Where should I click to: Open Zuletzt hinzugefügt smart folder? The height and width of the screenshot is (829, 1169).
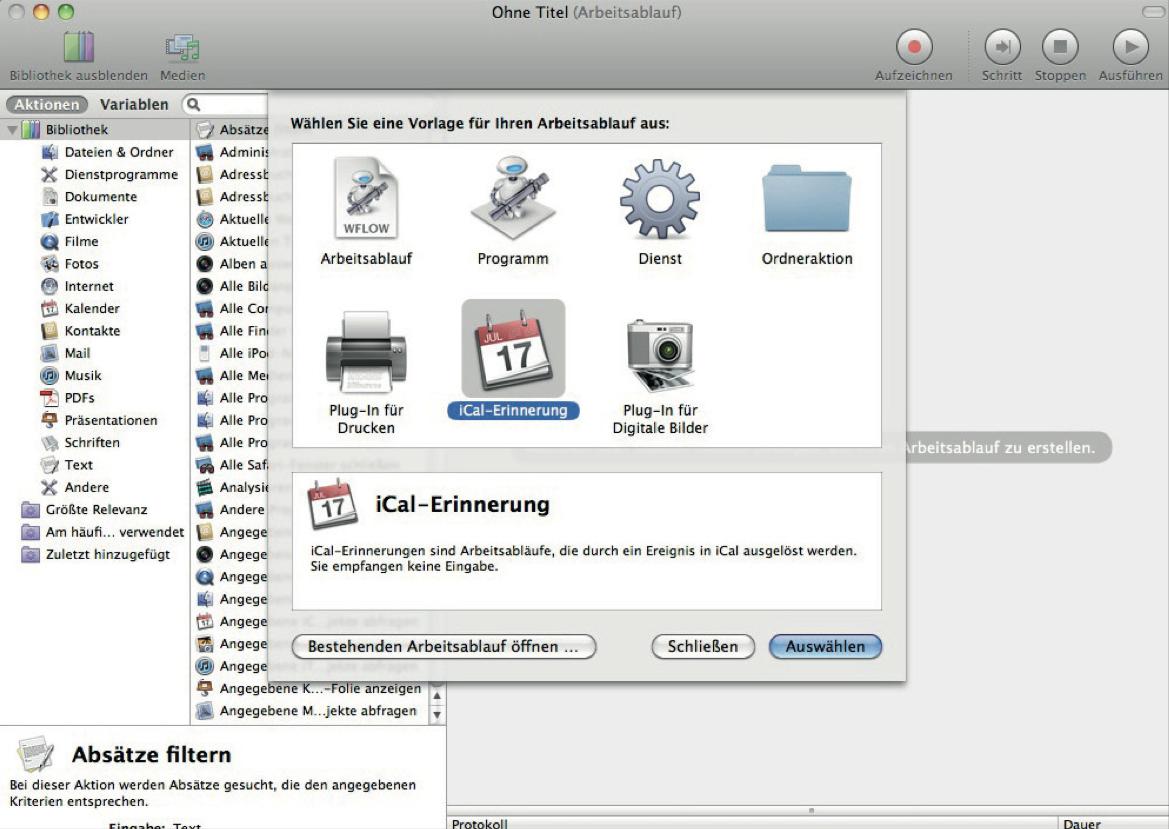coord(96,555)
